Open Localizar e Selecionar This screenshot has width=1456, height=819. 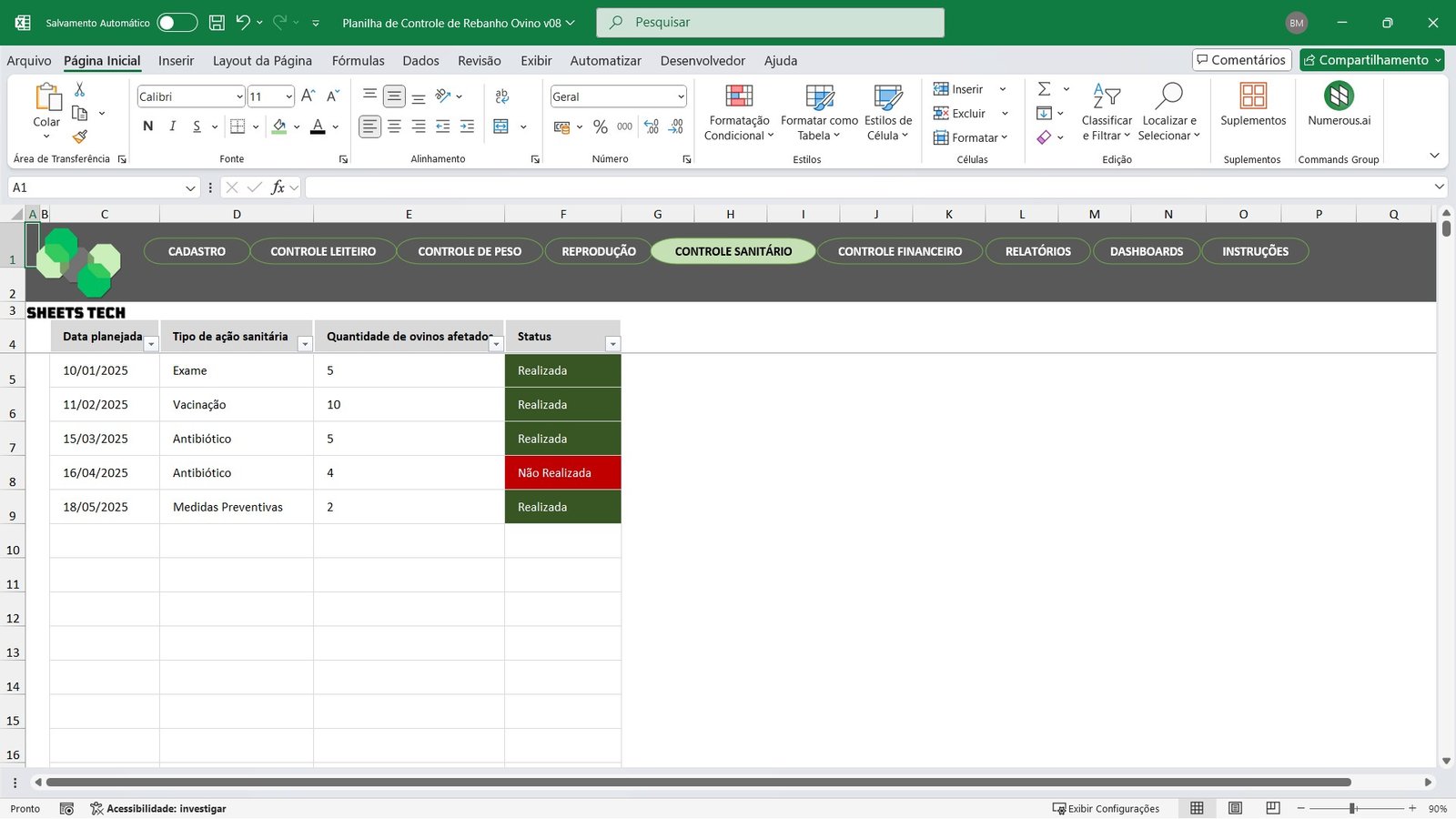[x=1169, y=112]
